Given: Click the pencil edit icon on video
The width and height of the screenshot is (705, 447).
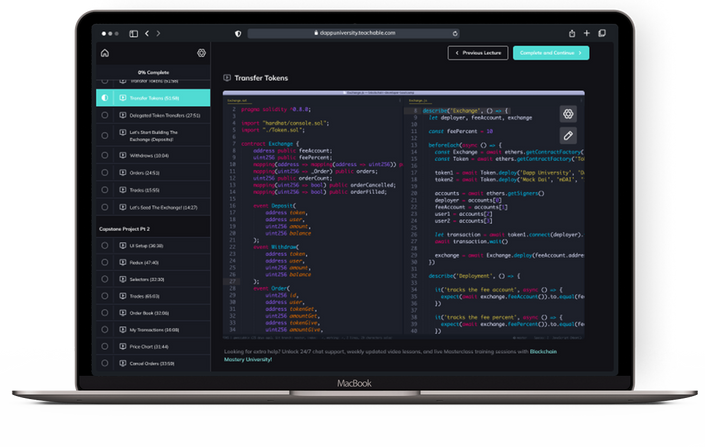Looking at the screenshot, I should [568, 135].
